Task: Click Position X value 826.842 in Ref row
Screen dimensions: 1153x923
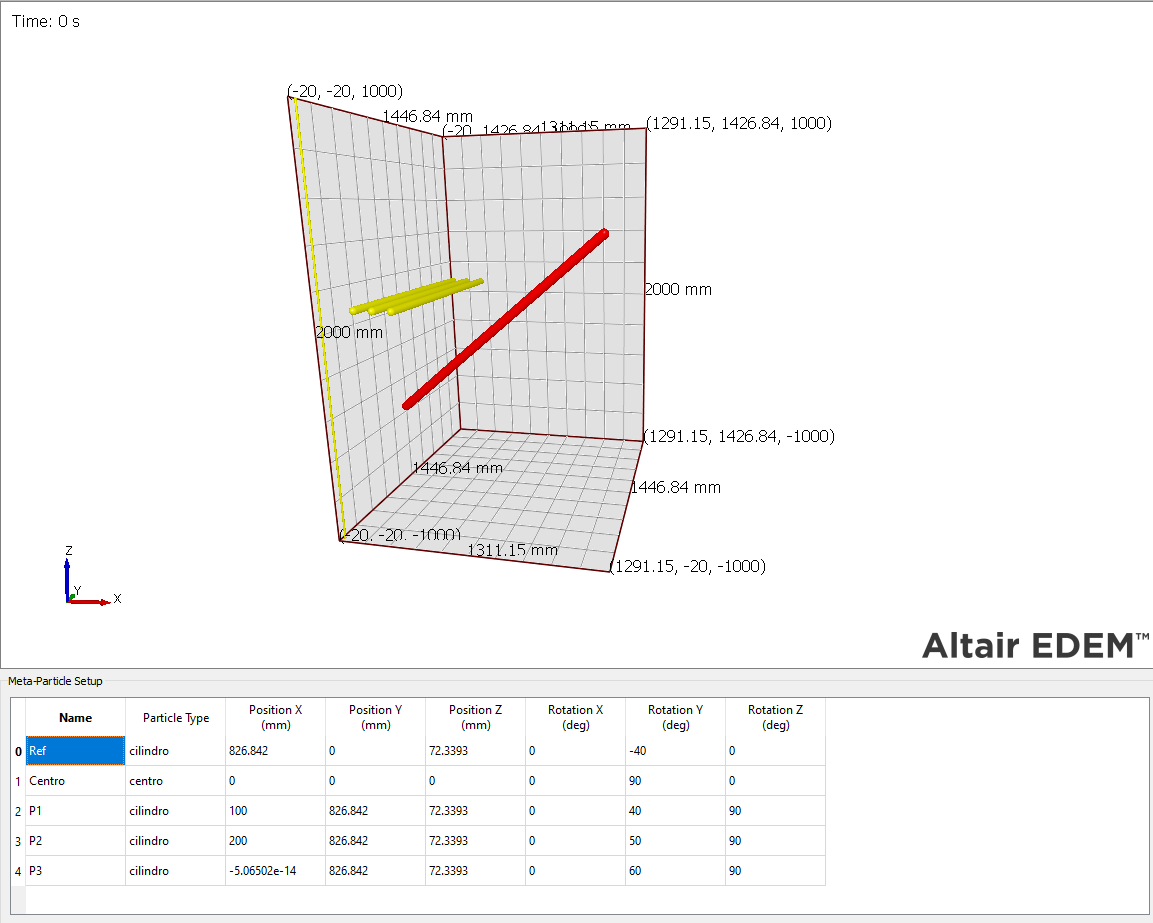Action: (276, 751)
